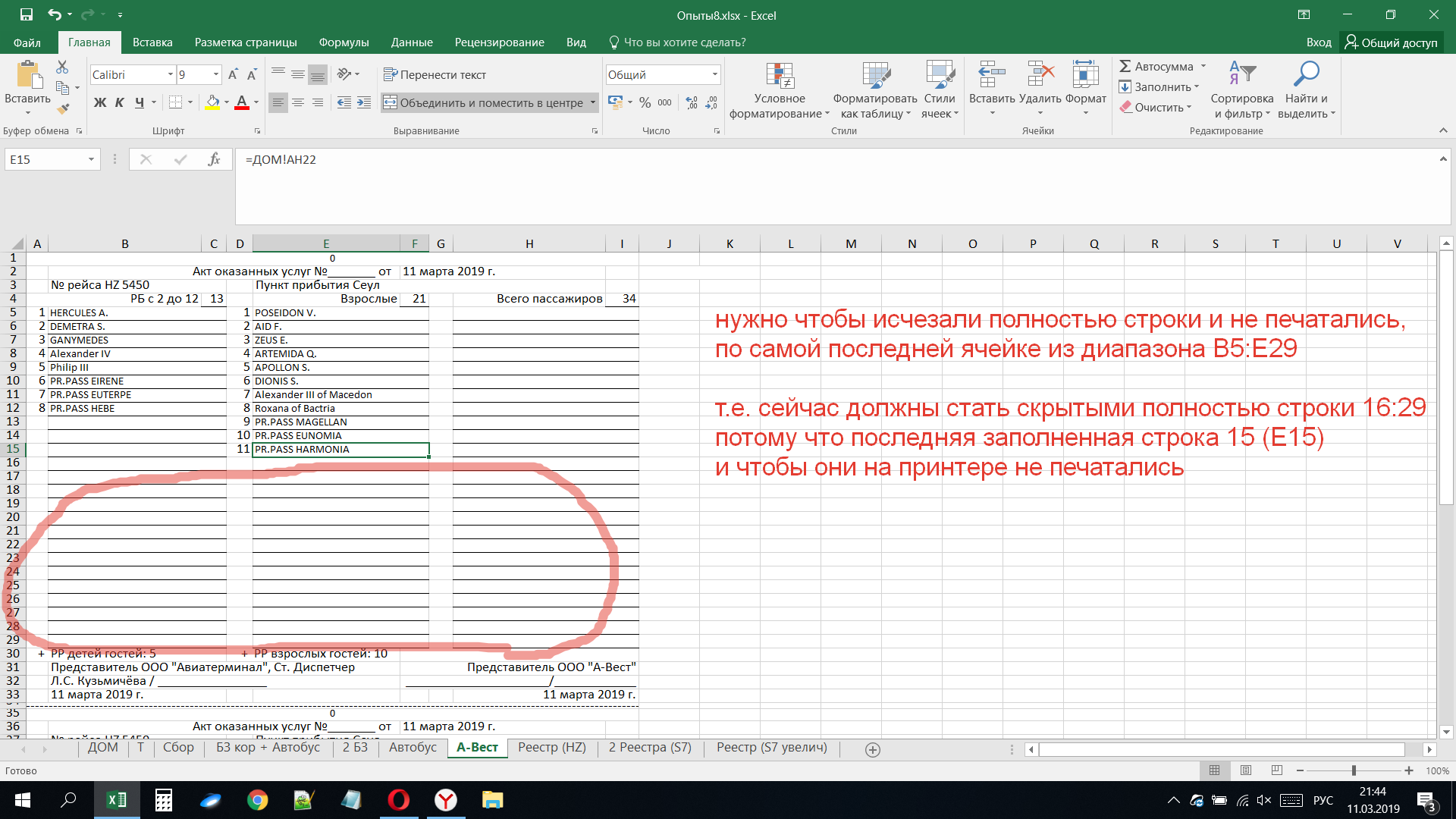
Task: Click Вход sign-in link
Action: 1319,42
